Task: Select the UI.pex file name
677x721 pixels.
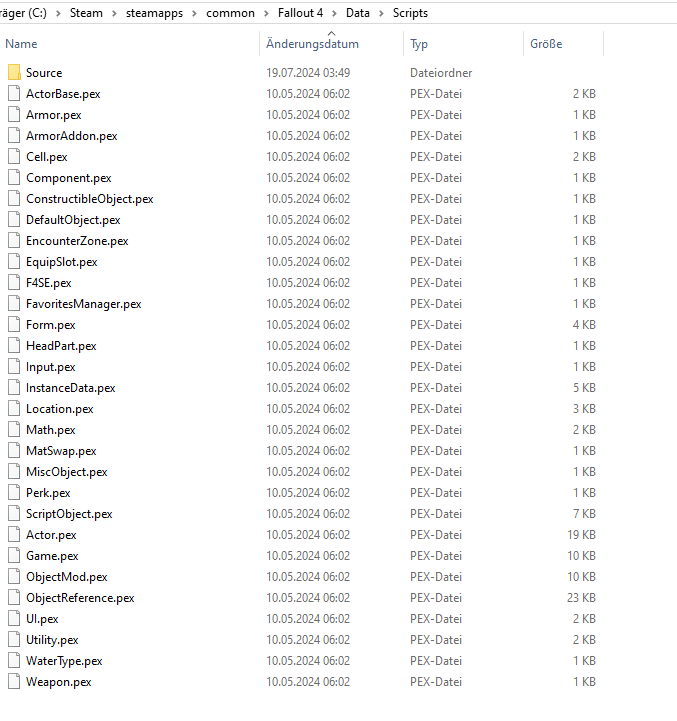Action: (x=42, y=619)
